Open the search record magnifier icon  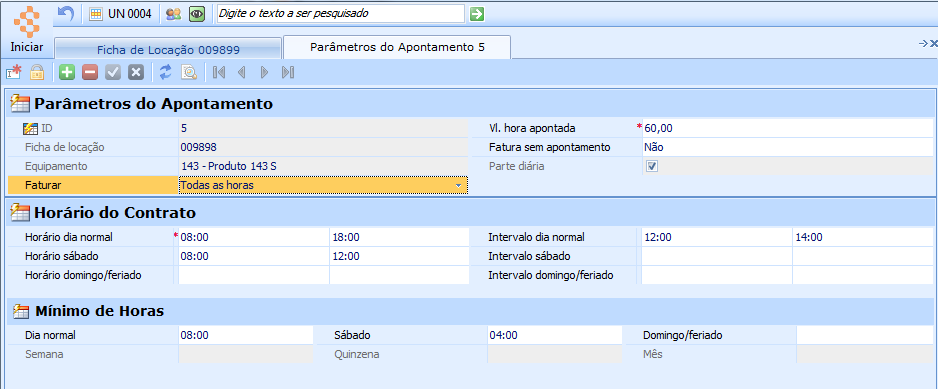[x=189, y=72]
